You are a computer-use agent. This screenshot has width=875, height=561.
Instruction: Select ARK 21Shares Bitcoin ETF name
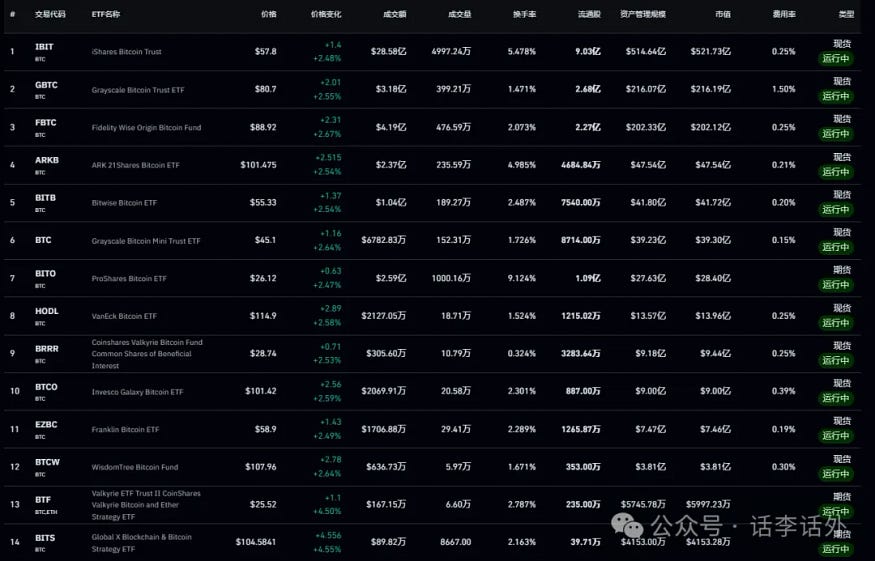click(x=136, y=165)
